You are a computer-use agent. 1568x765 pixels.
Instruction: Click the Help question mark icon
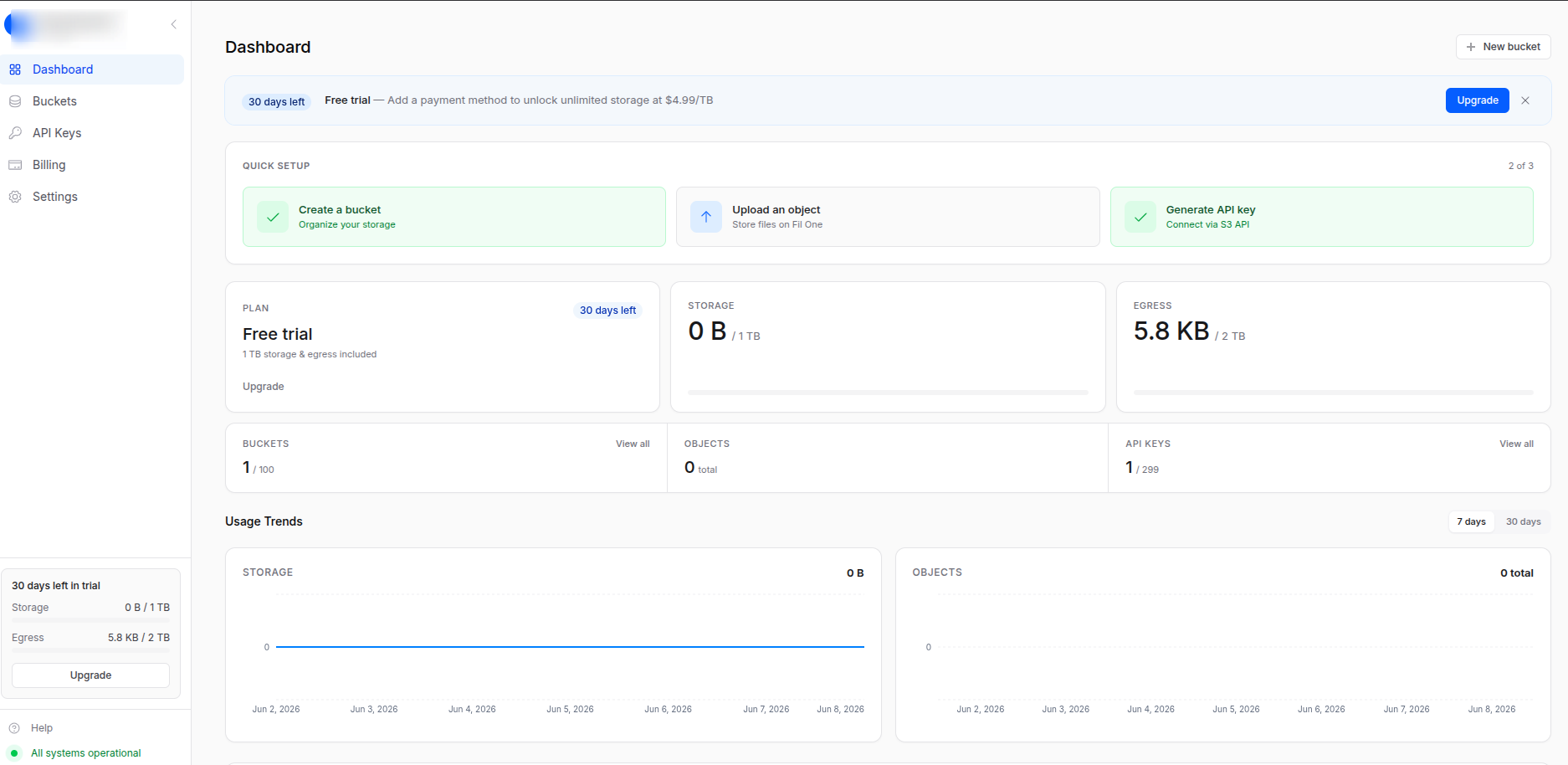coord(14,728)
